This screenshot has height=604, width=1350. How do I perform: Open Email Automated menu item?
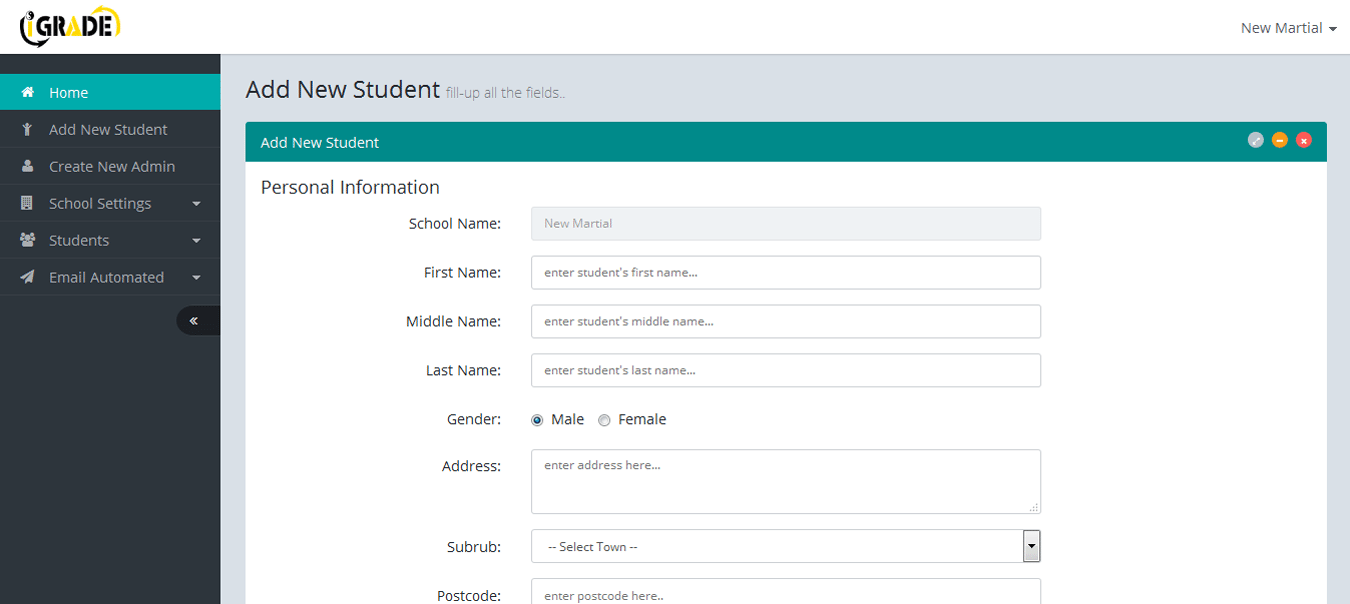(110, 277)
